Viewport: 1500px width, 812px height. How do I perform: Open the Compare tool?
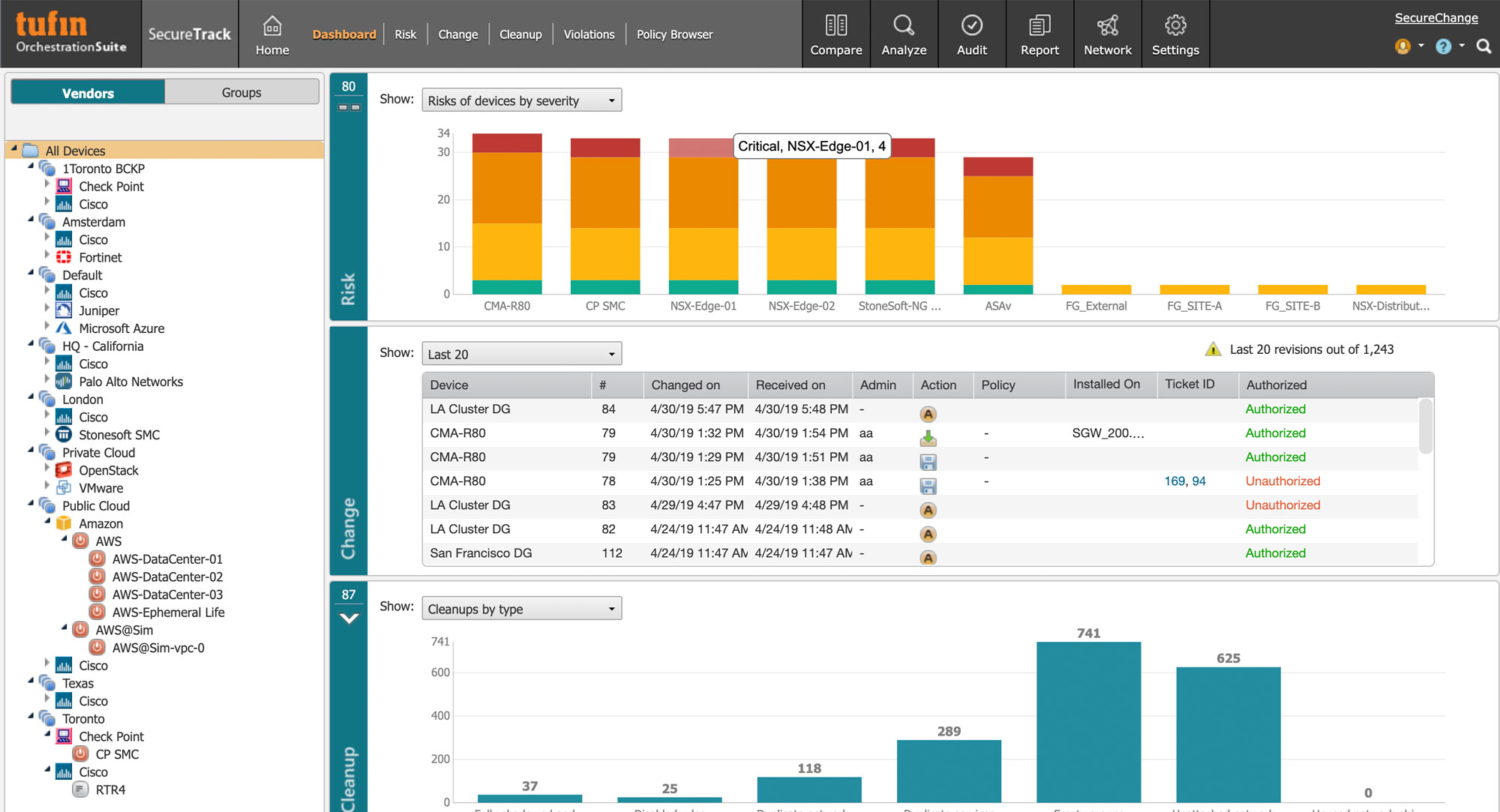tap(836, 35)
